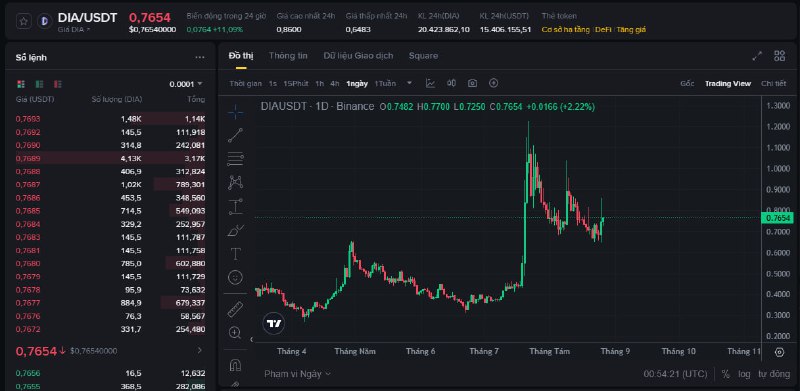Viewport: 800px width, 391px height.
Task: Select the crosshair cursor tool
Action: click(235, 111)
